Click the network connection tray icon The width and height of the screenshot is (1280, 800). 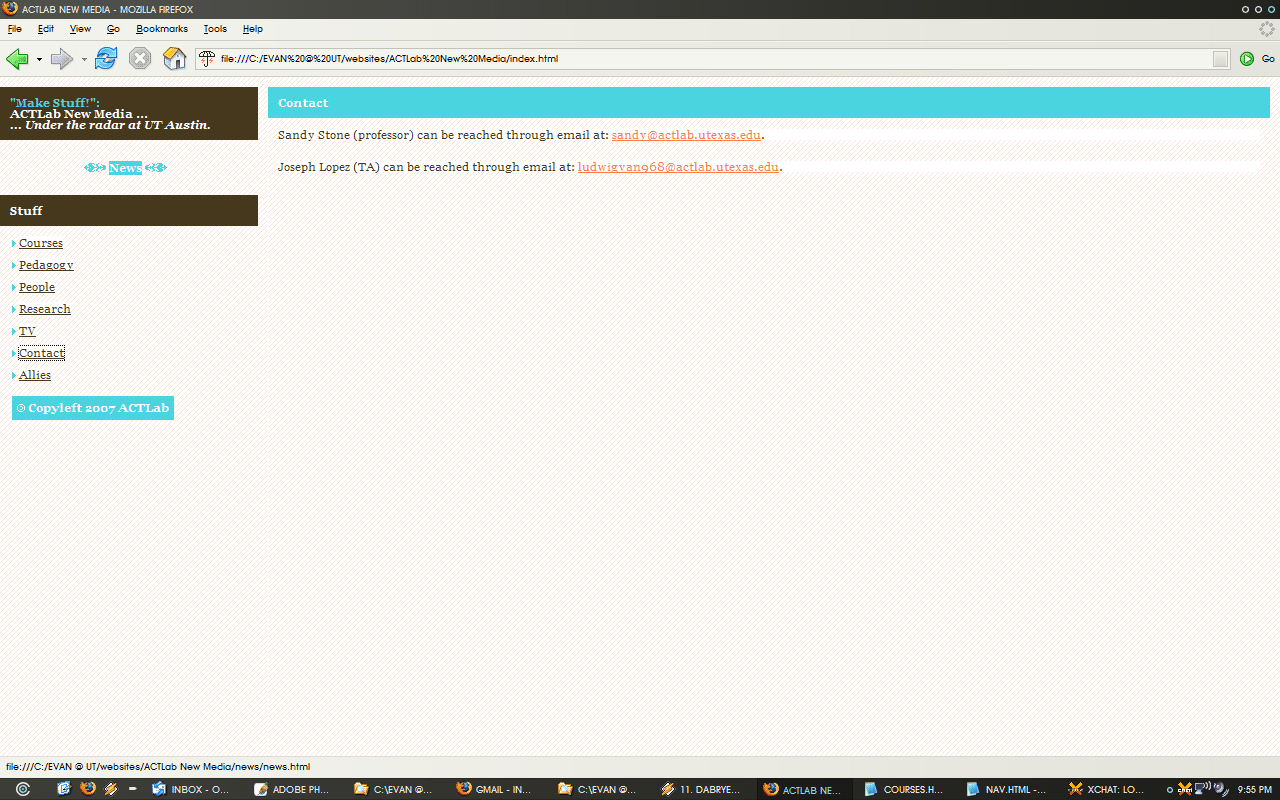coord(1203,789)
